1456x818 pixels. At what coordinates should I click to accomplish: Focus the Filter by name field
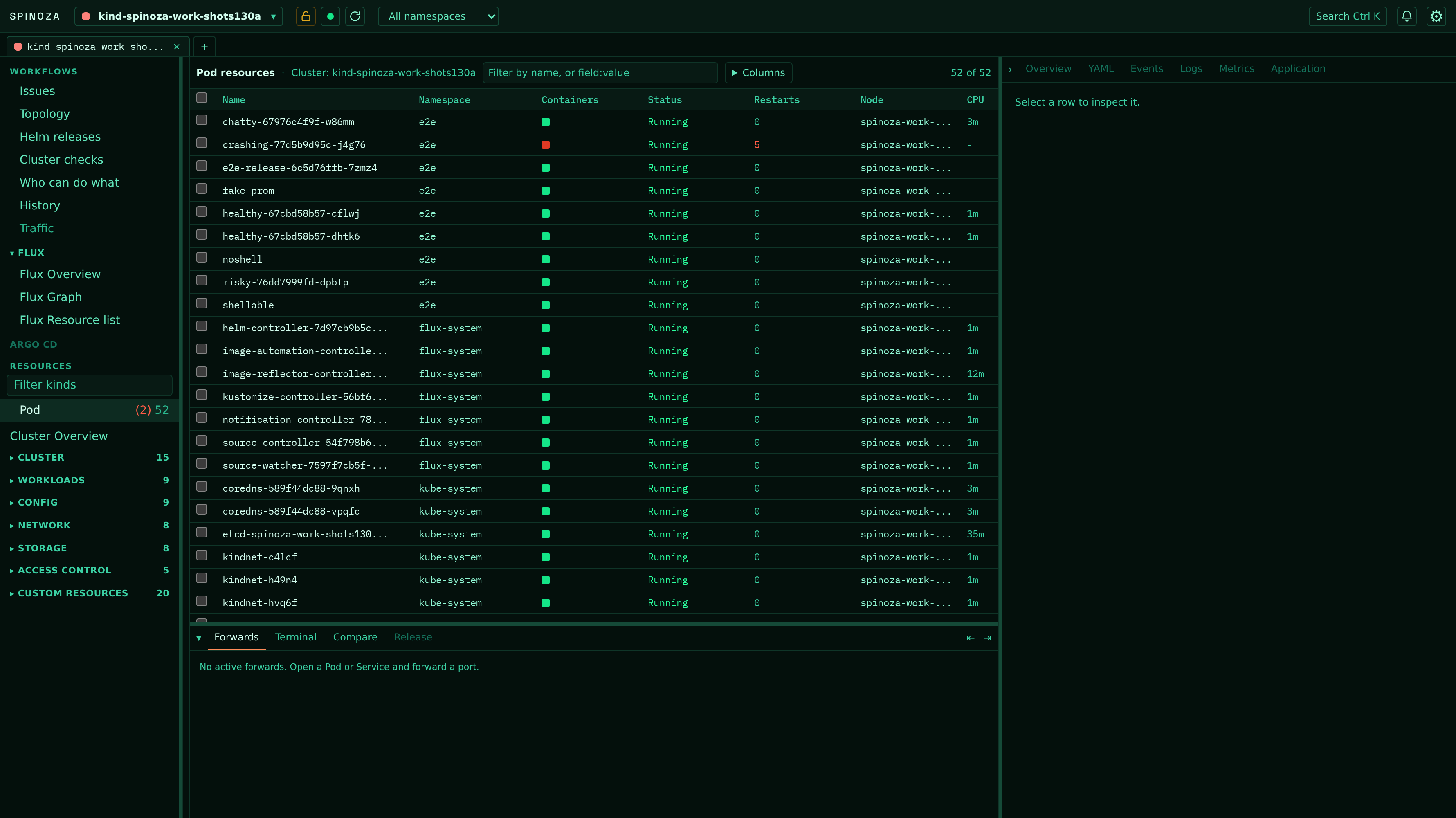pos(600,73)
